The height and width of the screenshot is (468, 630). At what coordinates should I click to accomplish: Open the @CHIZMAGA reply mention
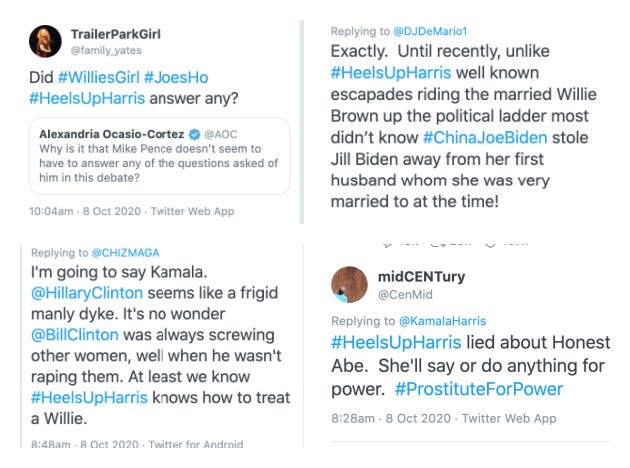[125, 253]
